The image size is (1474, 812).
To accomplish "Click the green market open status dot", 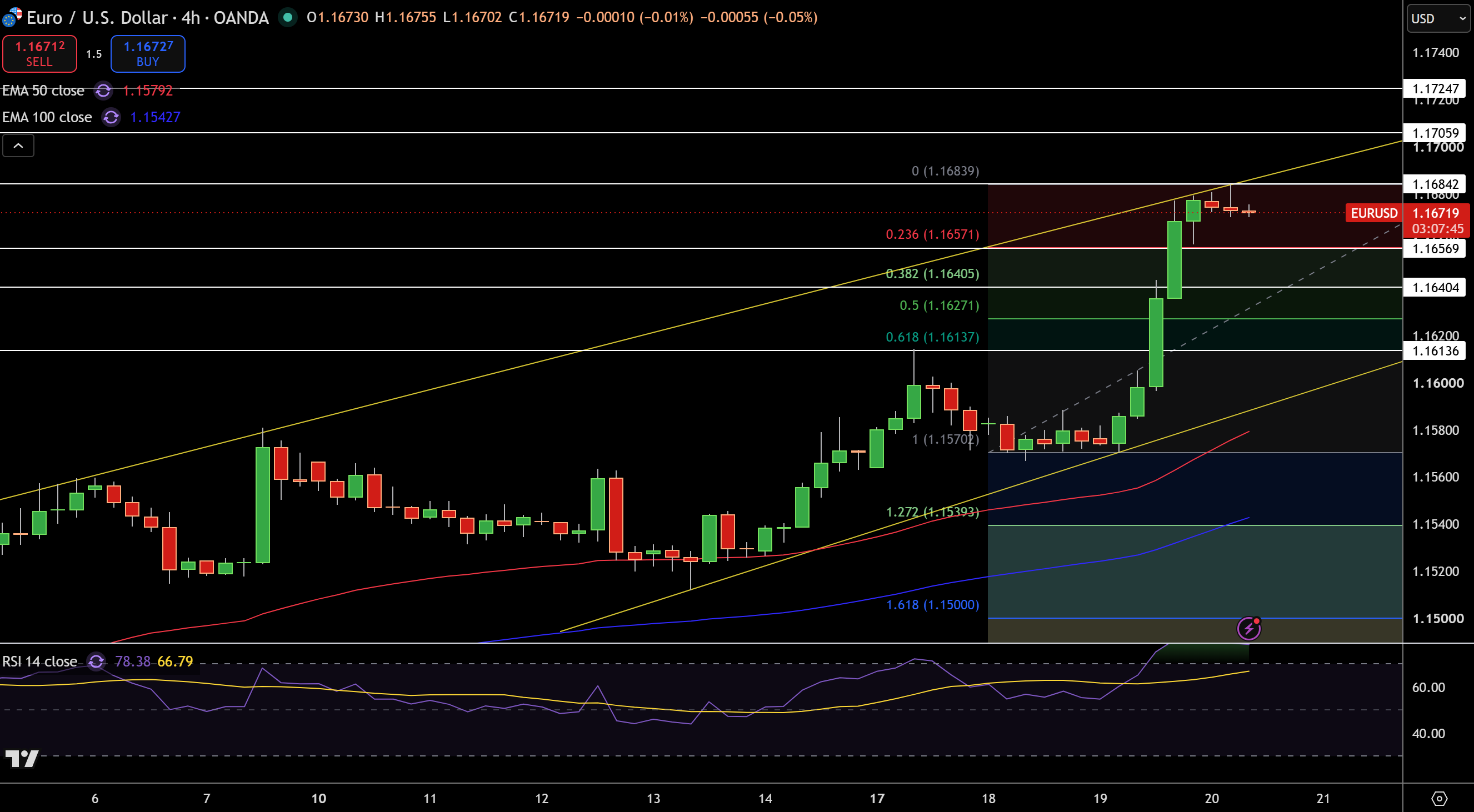I will pyautogui.click(x=288, y=18).
